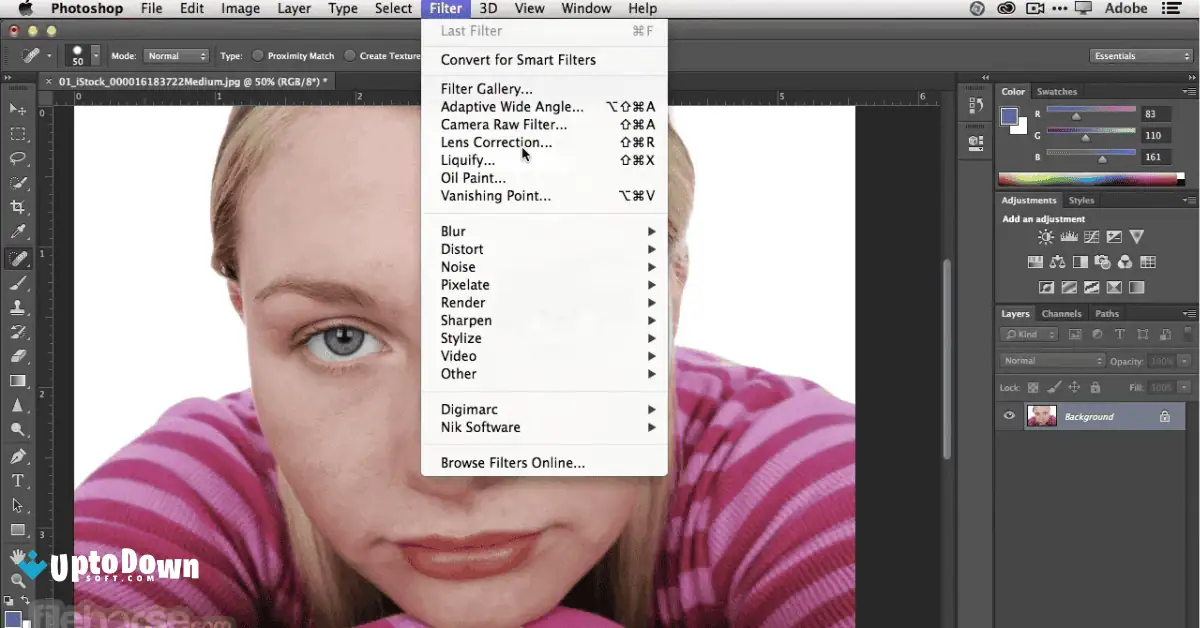The height and width of the screenshot is (628, 1200).
Task: Hide the Background layer
Action: 1009,416
